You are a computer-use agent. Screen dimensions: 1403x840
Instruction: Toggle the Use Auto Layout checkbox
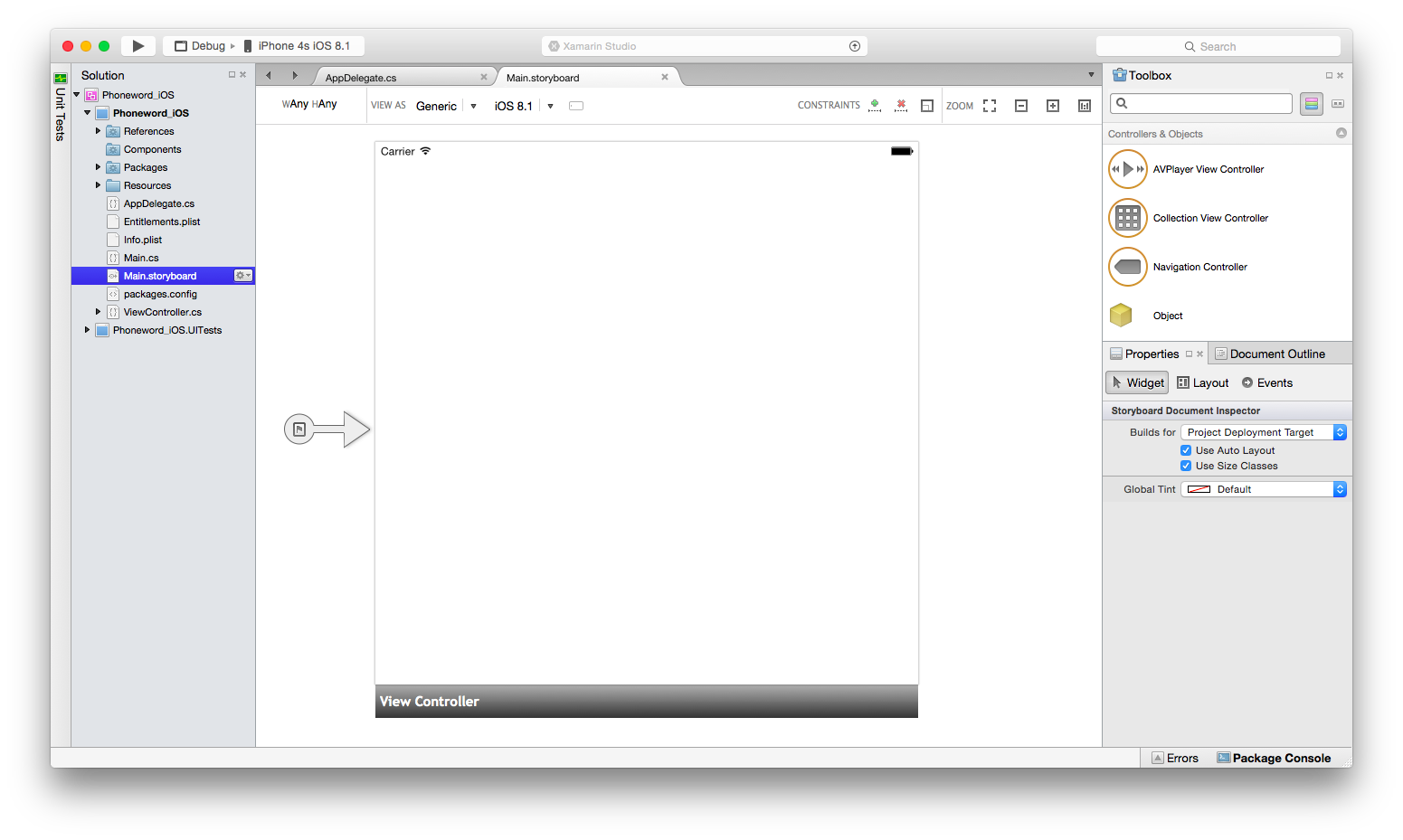(x=1186, y=450)
